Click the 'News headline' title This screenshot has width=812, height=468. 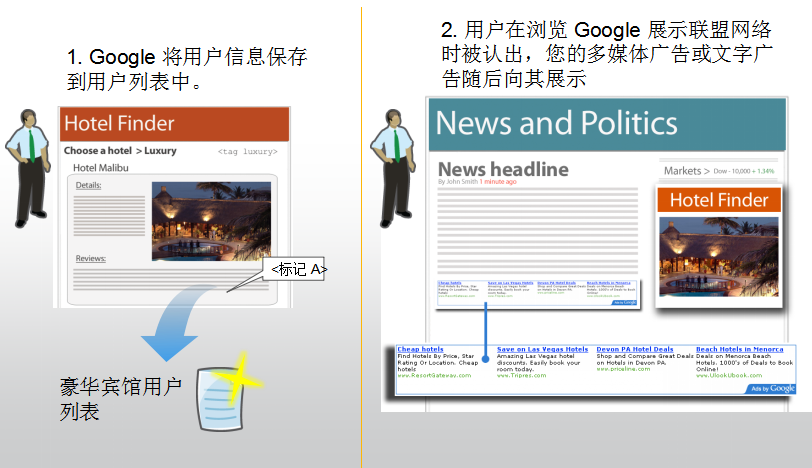click(x=503, y=169)
